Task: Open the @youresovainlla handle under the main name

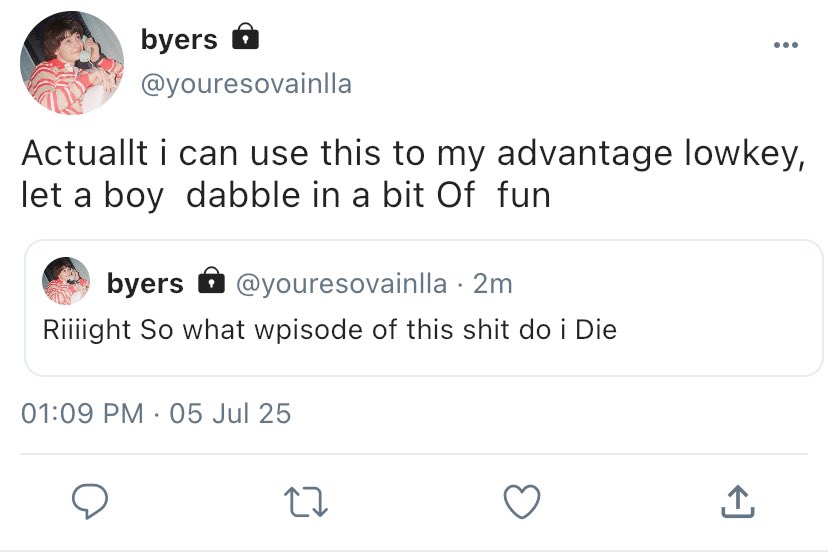Action: [x=246, y=84]
